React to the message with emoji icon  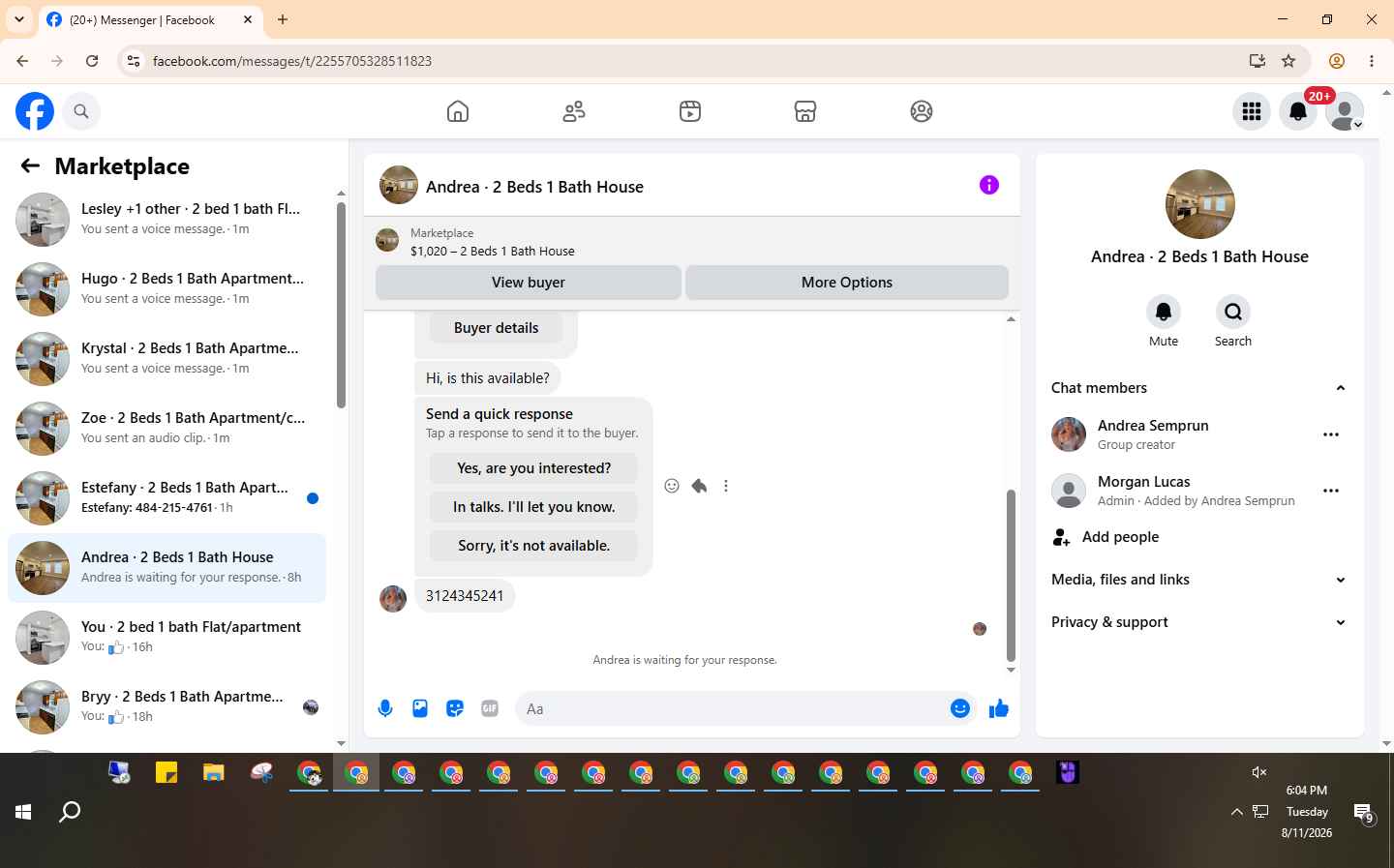672,486
